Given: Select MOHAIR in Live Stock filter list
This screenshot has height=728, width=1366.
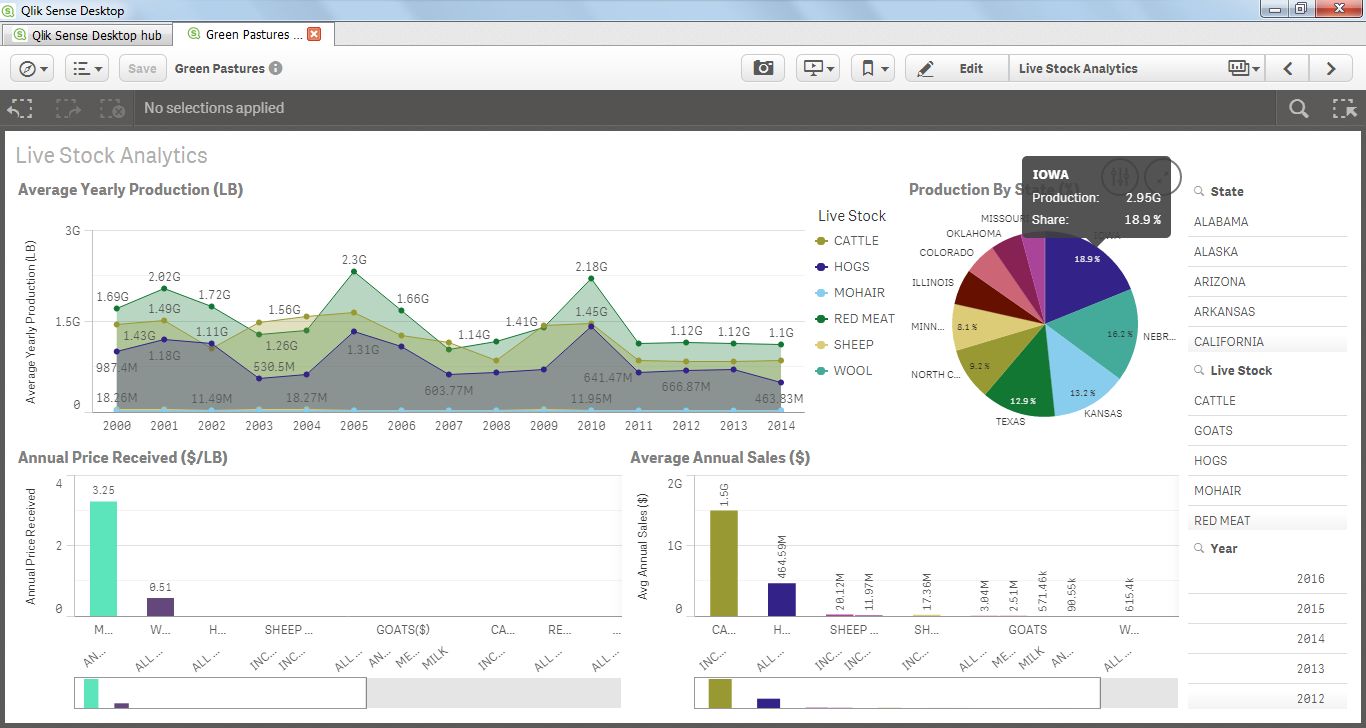Looking at the screenshot, I should click(1267, 490).
